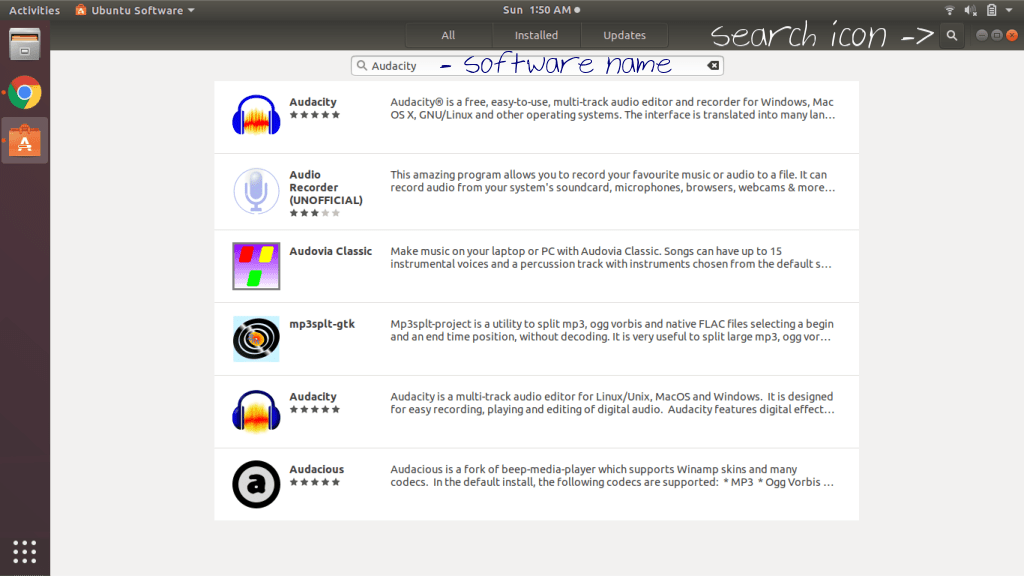Switch to the Updates tab
The height and width of the screenshot is (576, 1024).
click(624, 34)
